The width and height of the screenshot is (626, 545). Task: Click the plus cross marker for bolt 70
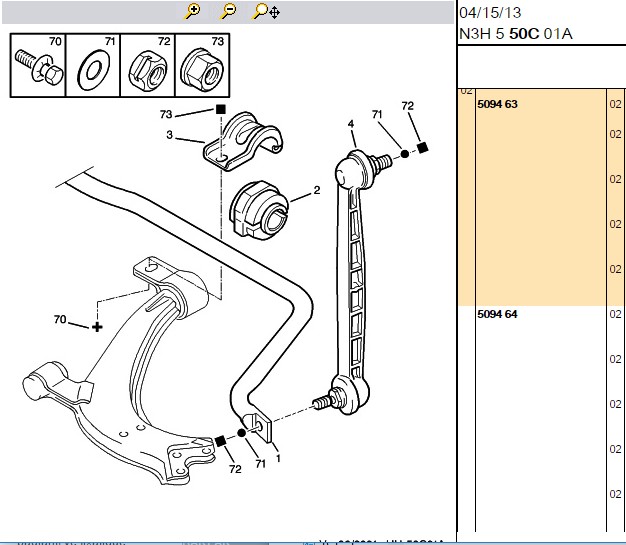pos(97,327)
